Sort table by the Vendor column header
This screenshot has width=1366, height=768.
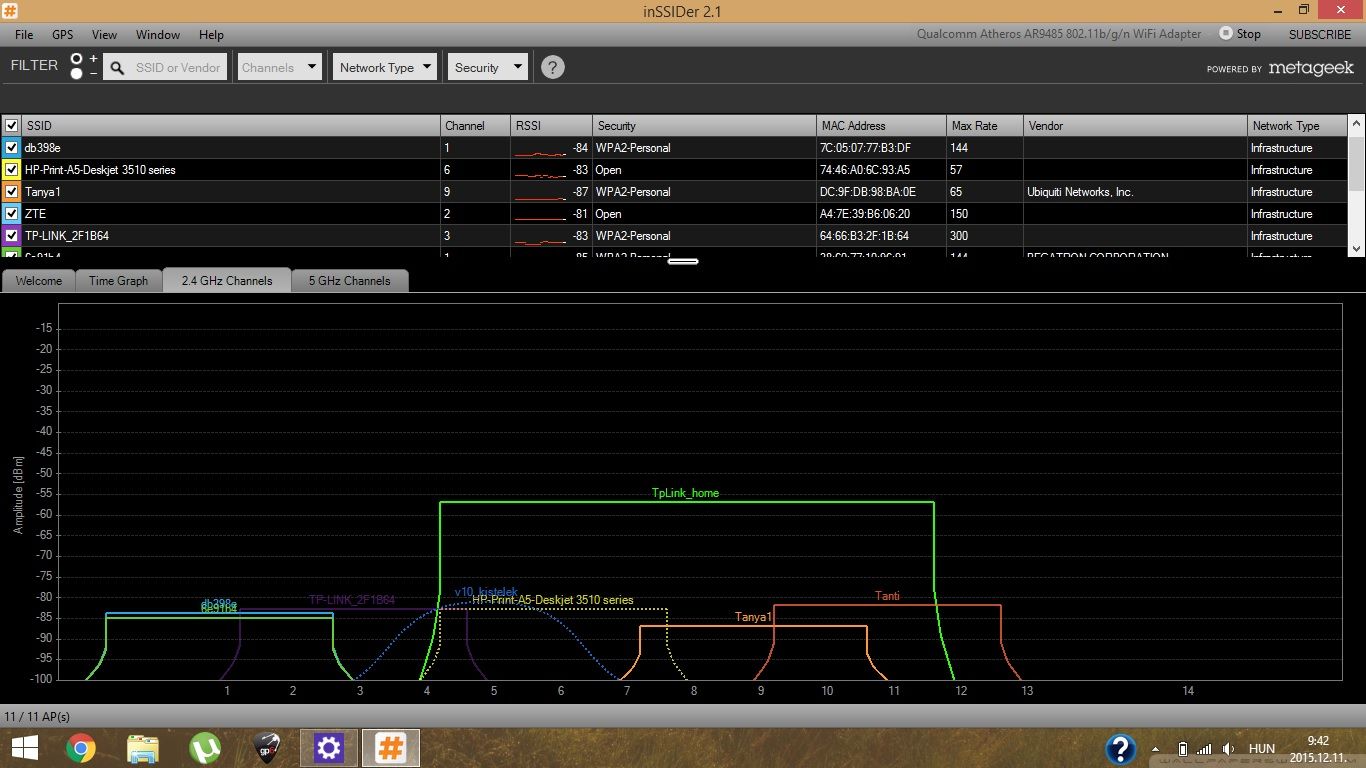click(1136, 126)
